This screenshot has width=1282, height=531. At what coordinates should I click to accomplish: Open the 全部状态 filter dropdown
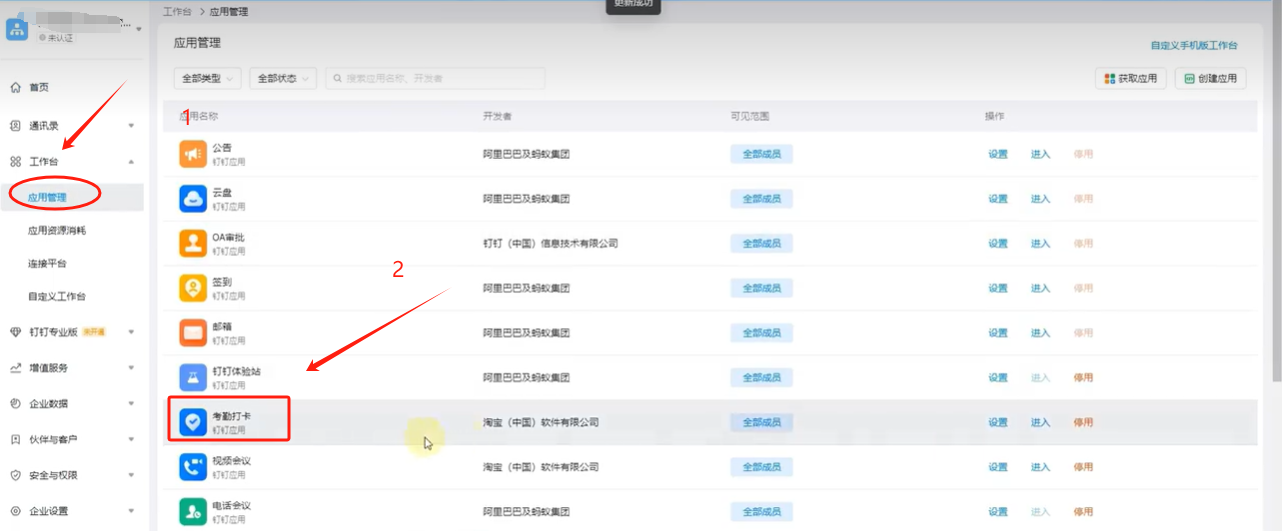click(283, 78)
